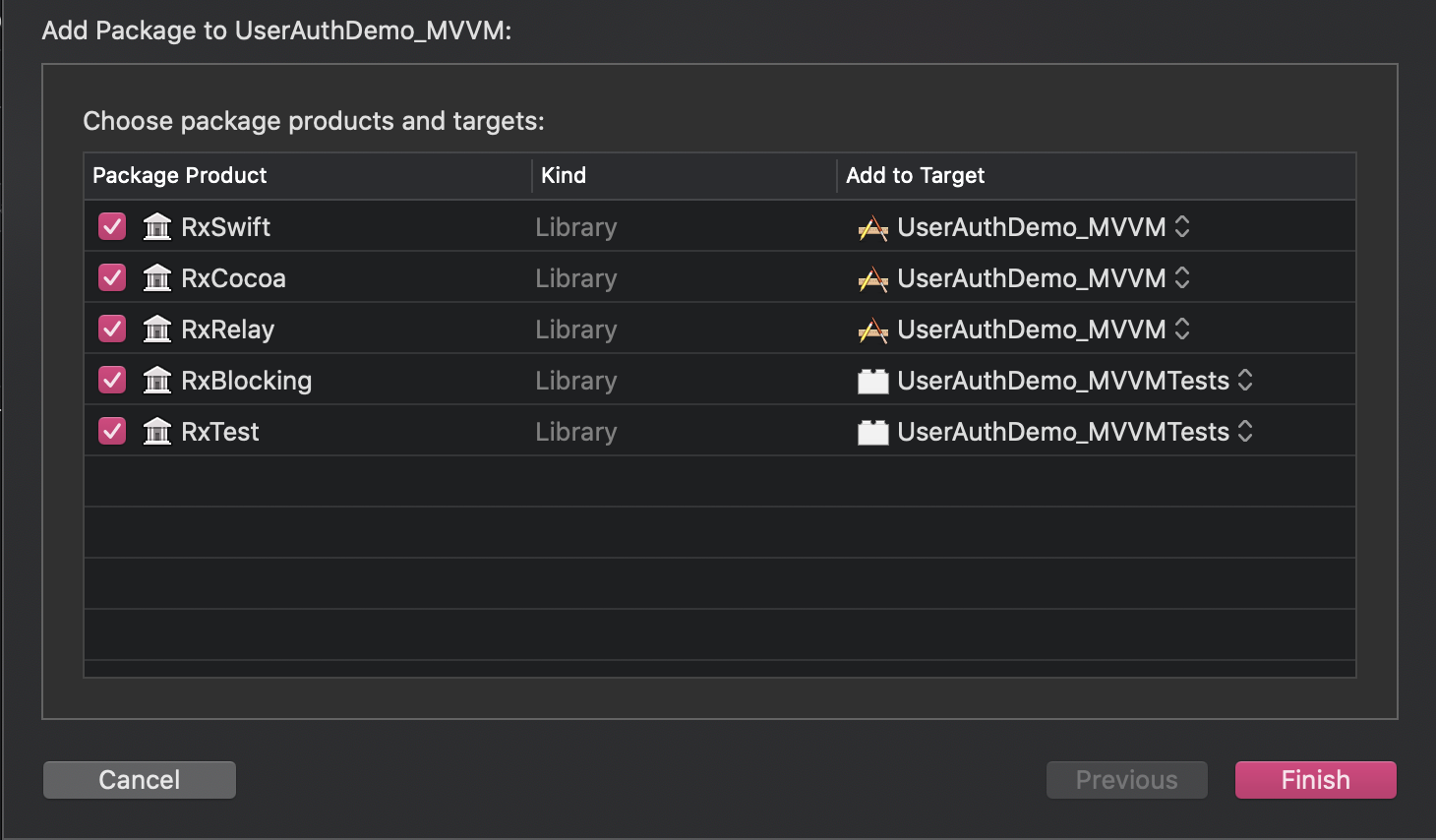Viewport: 1436px width, 840px height.
Task: Uncheck the RxCocoa package checkbox
Action: 112,278
